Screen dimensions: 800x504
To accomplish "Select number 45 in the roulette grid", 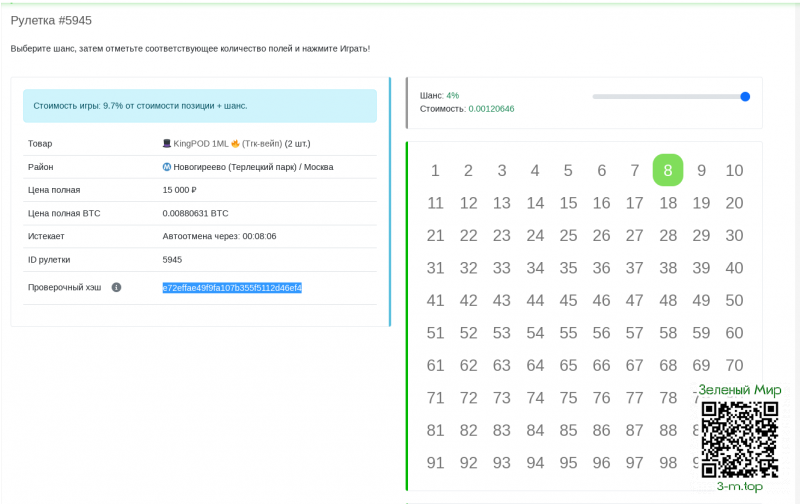I will click(x=568, y=300).
